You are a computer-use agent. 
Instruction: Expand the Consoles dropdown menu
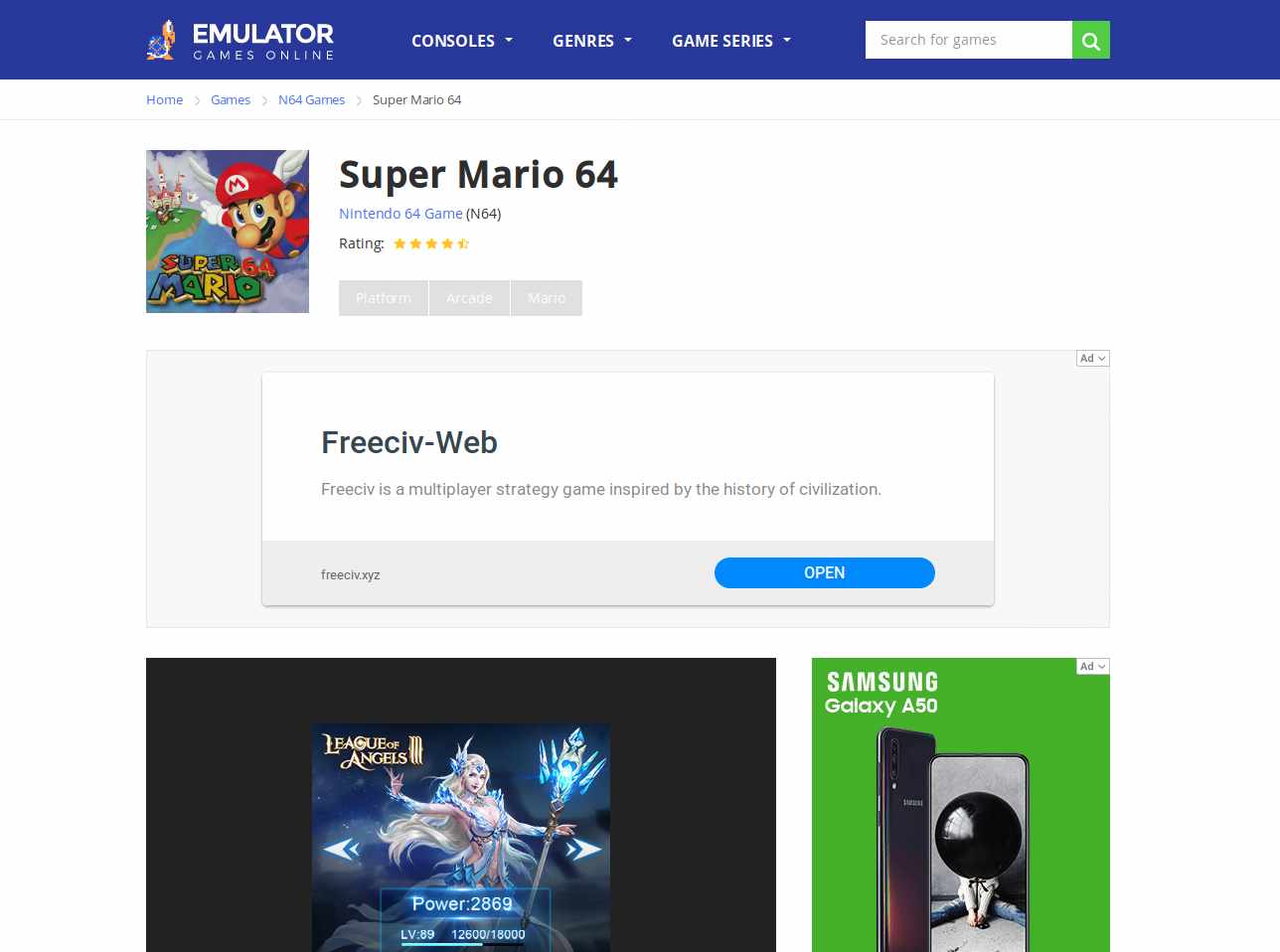coord(462,41)
